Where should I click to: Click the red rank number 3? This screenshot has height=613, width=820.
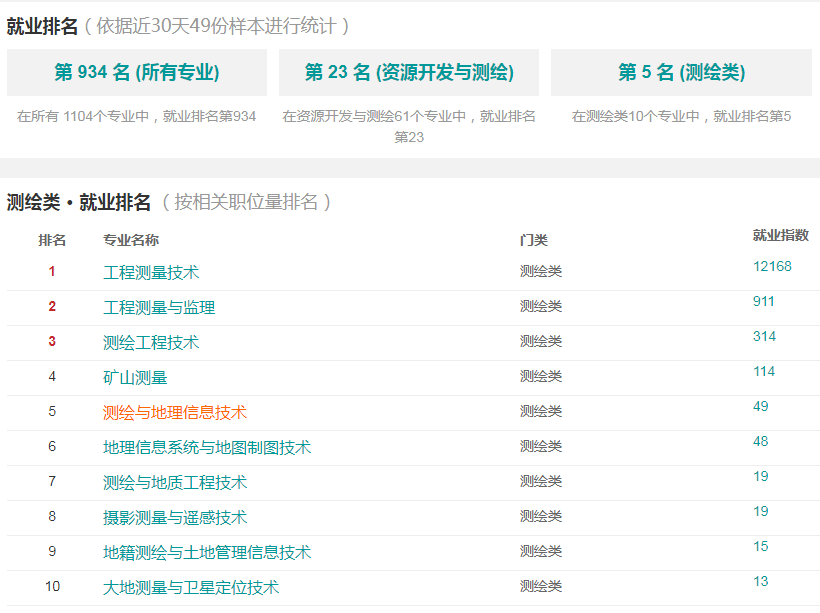pyautogui.click(x=52, y=342)
